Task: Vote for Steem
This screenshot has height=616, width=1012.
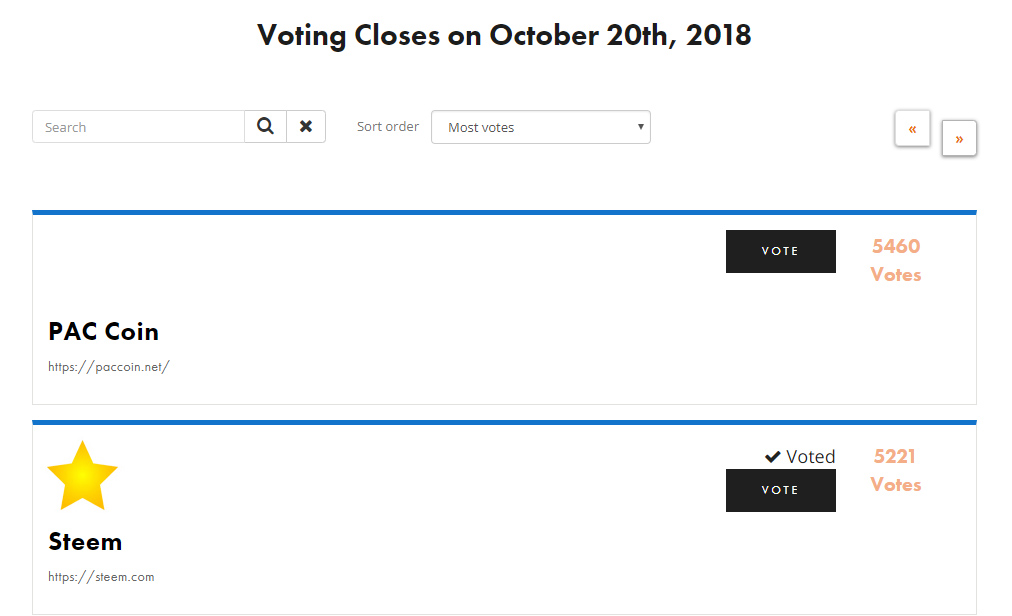Action: tap(780, 490)
